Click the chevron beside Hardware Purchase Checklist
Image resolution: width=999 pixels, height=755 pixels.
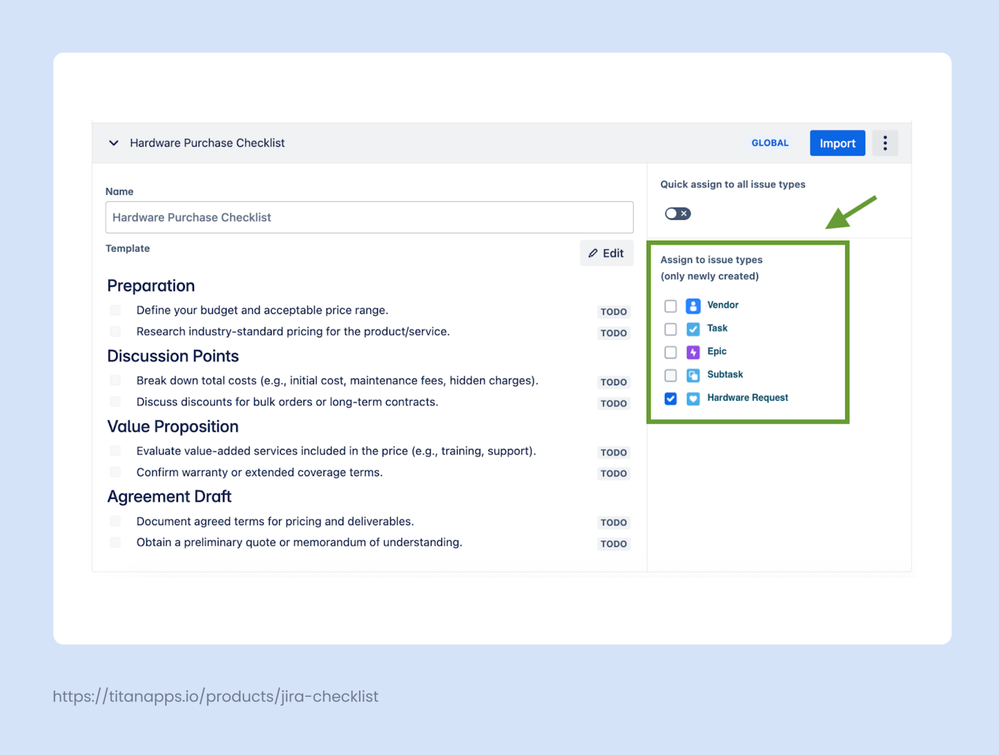(113, 142)
